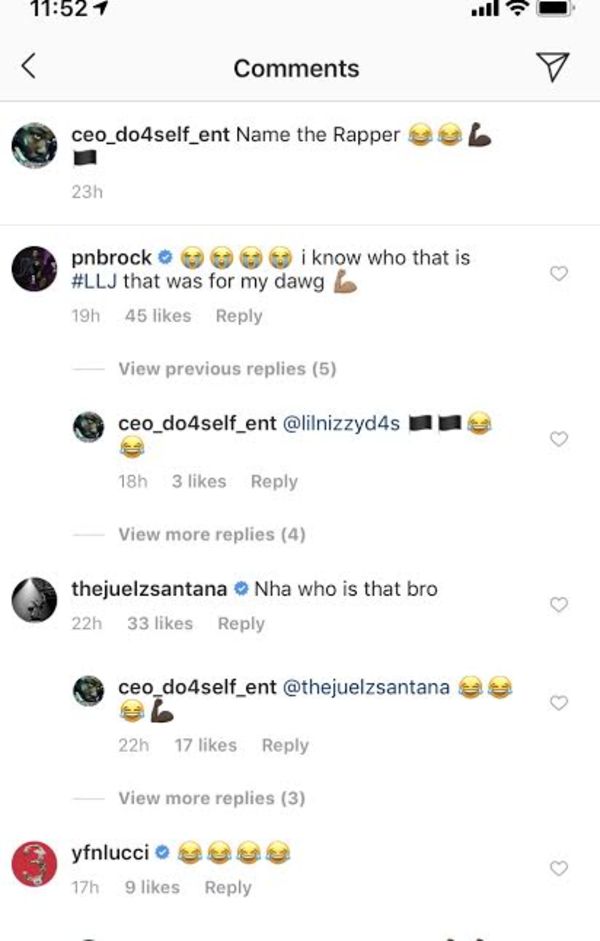Expand View more replies (4)

pos(211,534)
